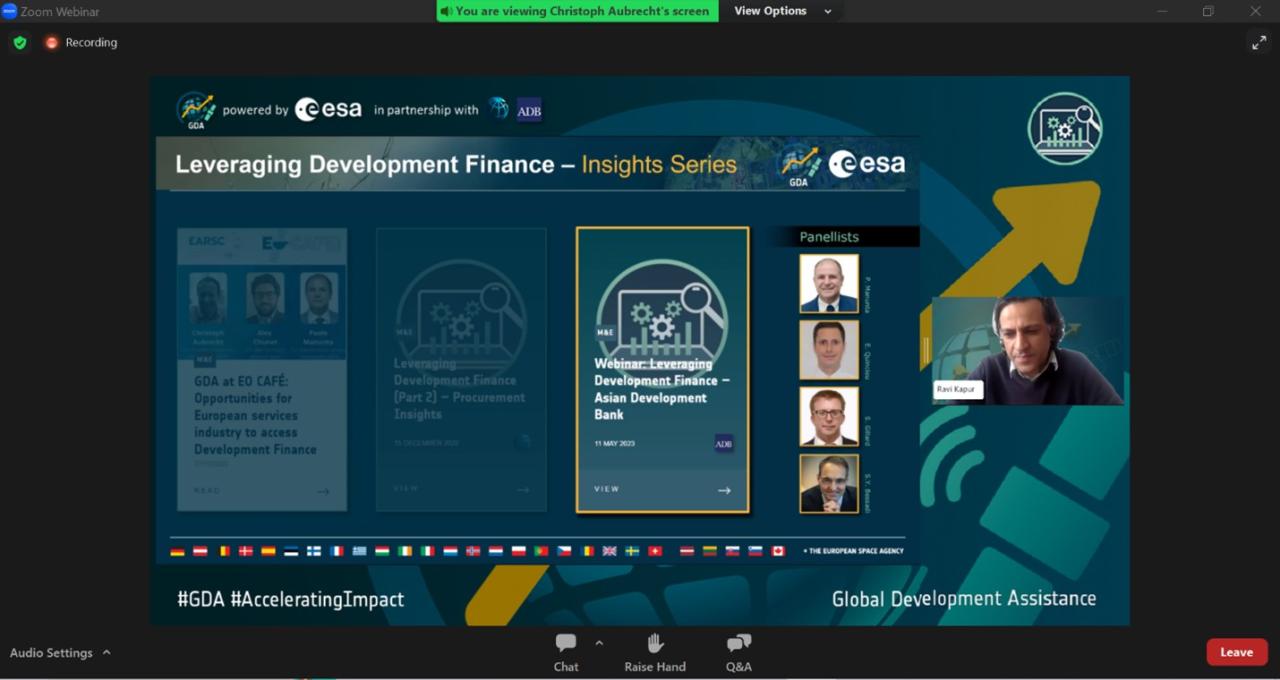Open the Q&A panel
1280x680 pixels.
coord(739,652)
